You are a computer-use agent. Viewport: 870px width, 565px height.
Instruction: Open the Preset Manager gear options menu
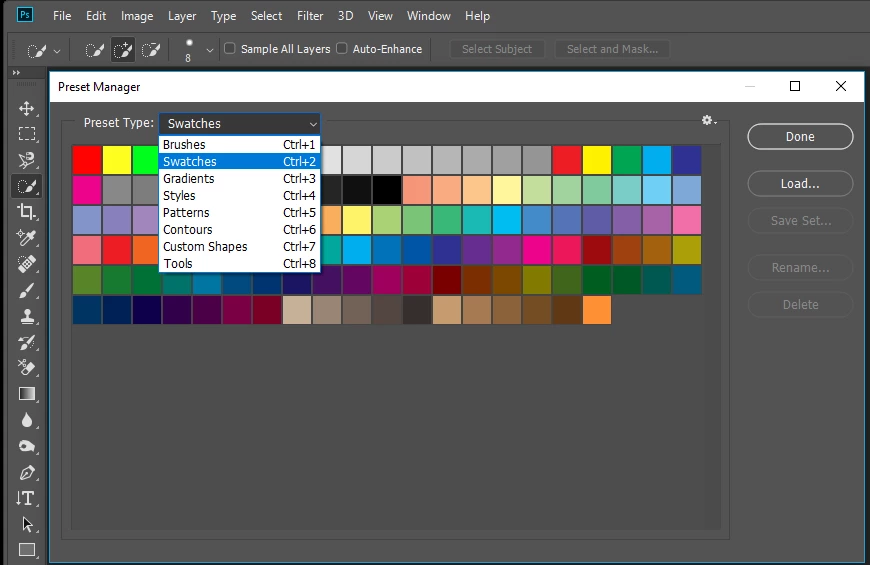pos(709,120)
